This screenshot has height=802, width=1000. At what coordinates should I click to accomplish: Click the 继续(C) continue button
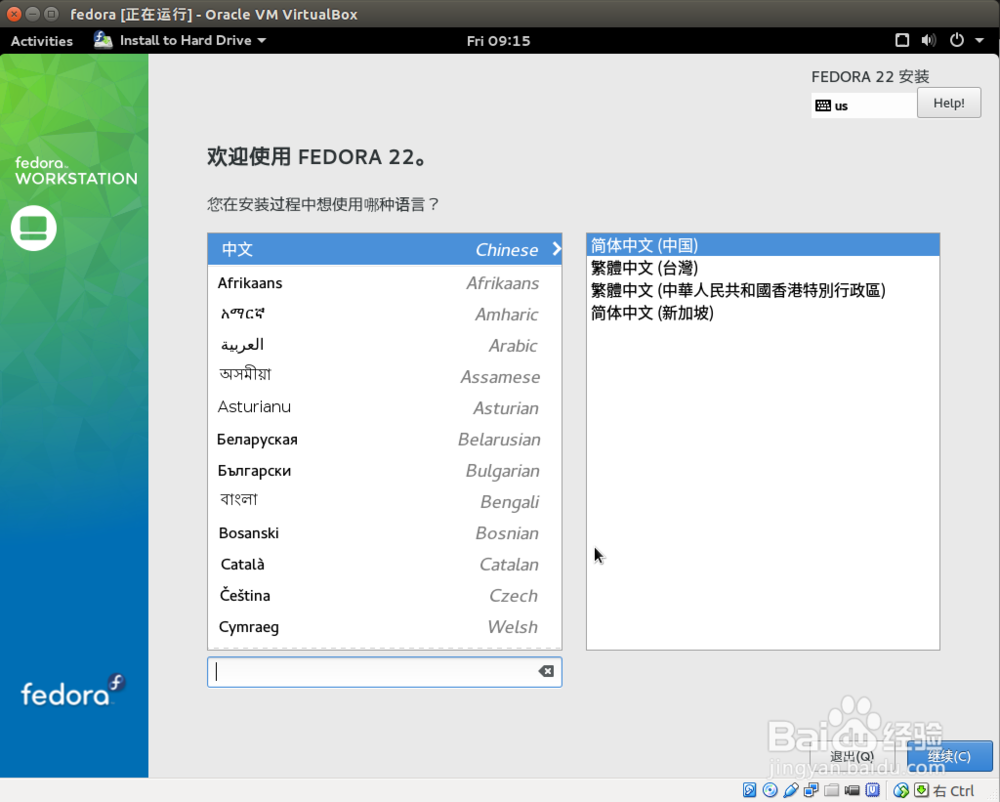(950, 756)
